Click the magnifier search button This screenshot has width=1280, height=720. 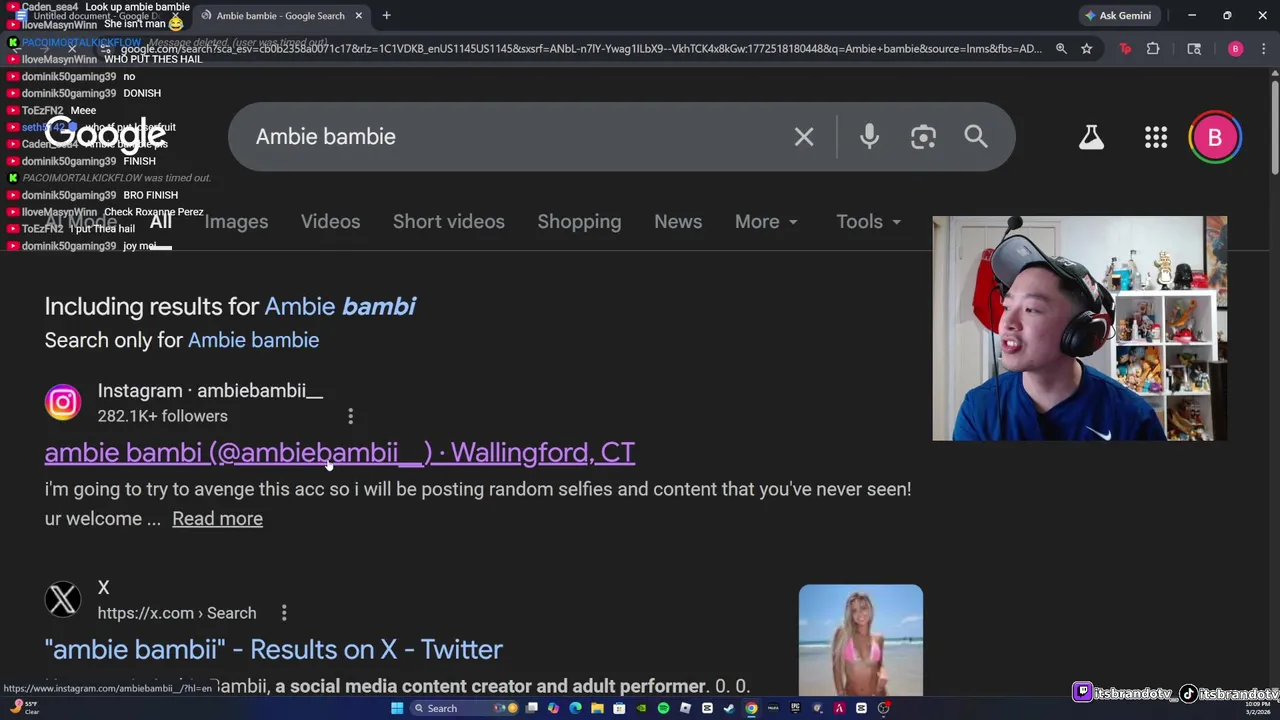pyautogui.click(x=976, y=137)
